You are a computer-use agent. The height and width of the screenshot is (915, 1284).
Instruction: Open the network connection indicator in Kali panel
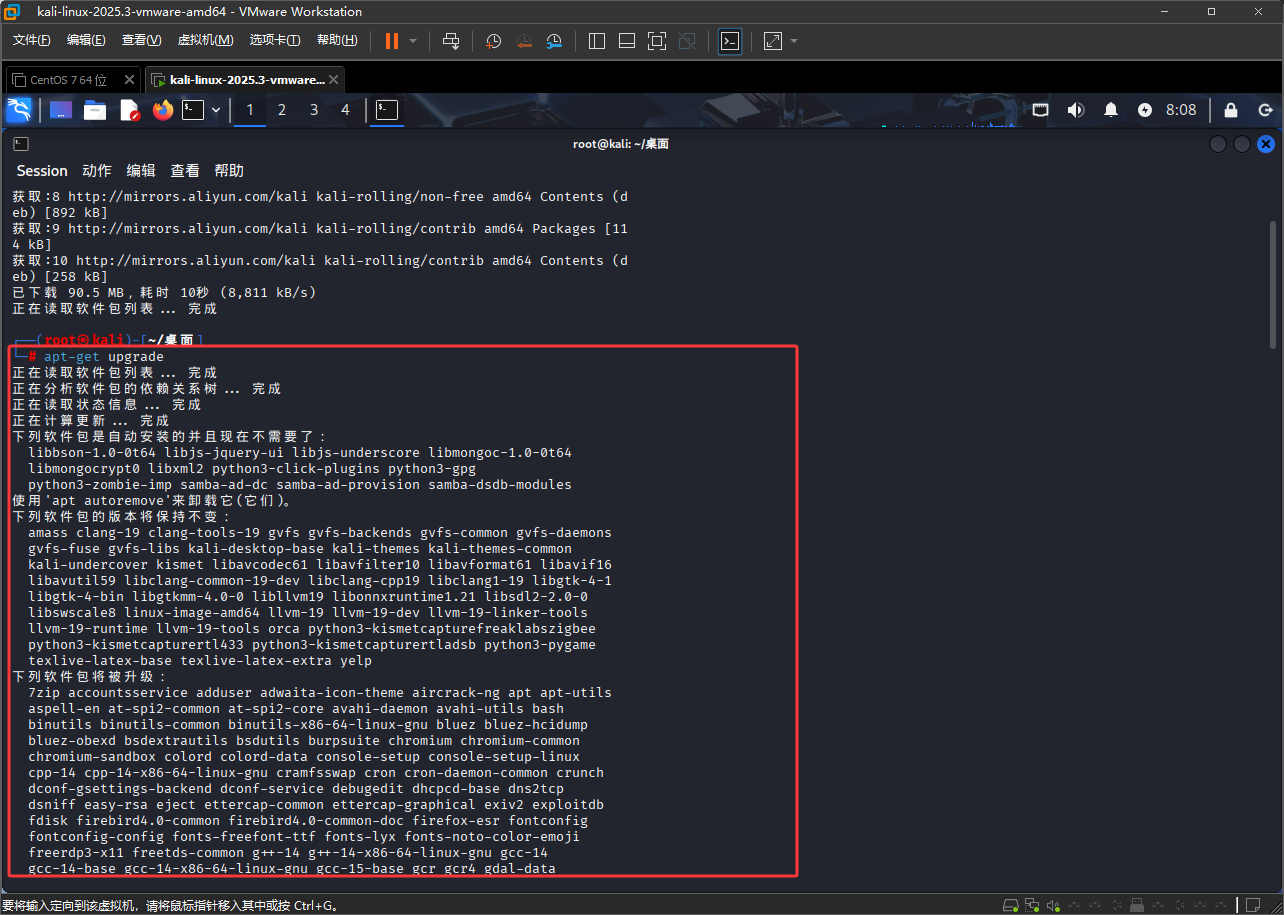coord(1040,110)
